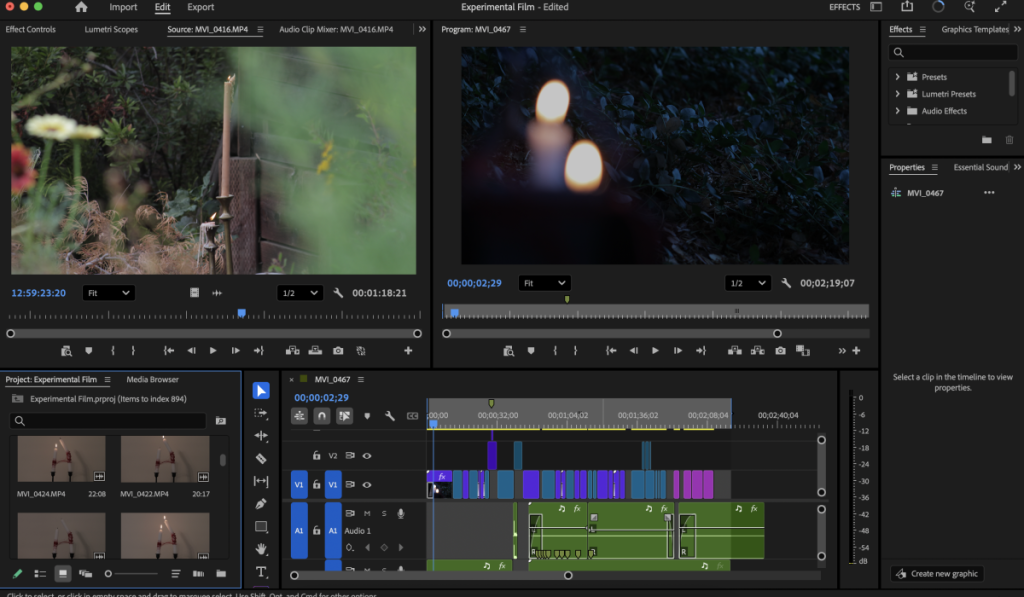Open timeline display settings wrench
Viewport: 1024px width, 597px height.
[390, 415]
